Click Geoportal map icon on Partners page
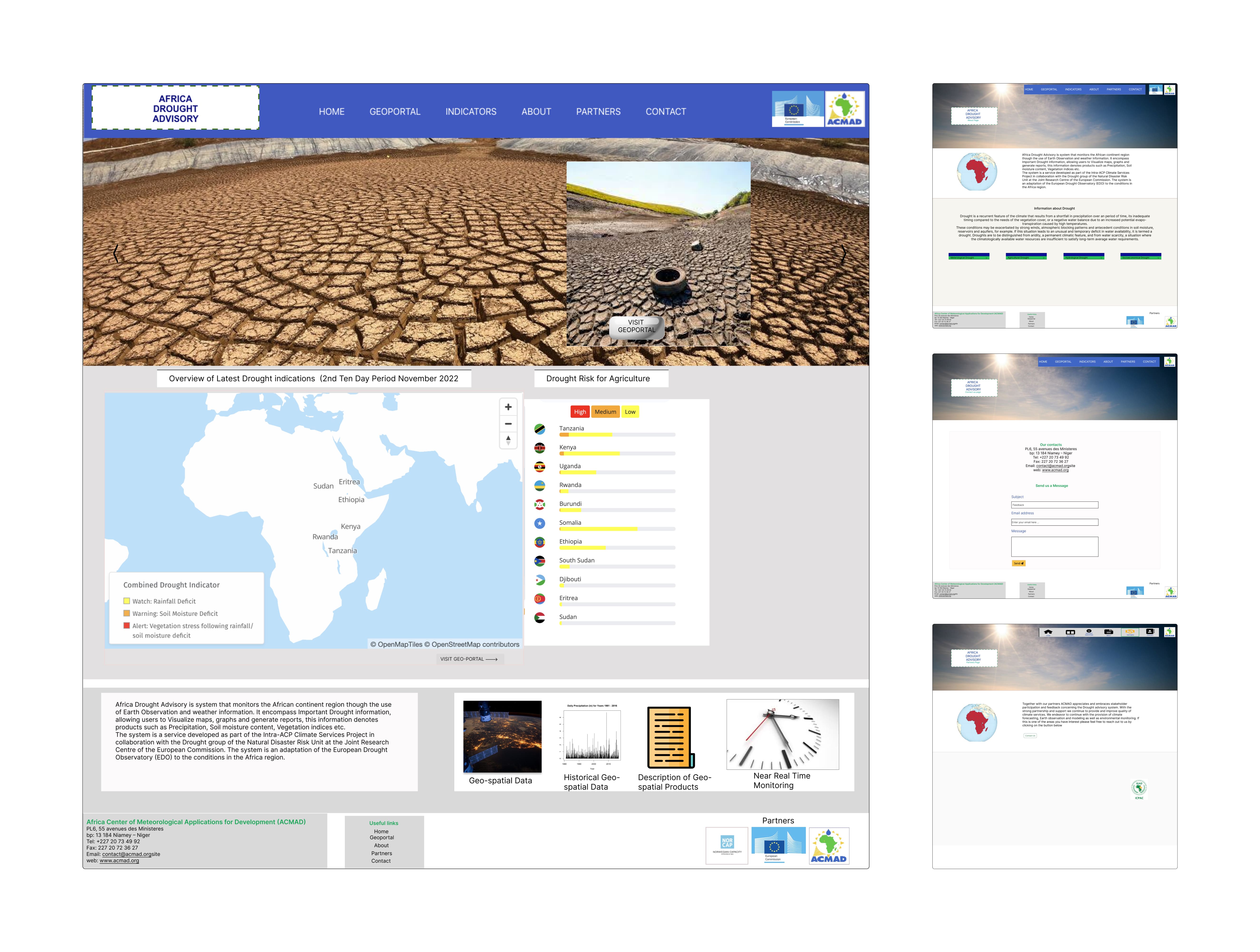Viewport: 1260px width, 952px height. (1070, 633)
